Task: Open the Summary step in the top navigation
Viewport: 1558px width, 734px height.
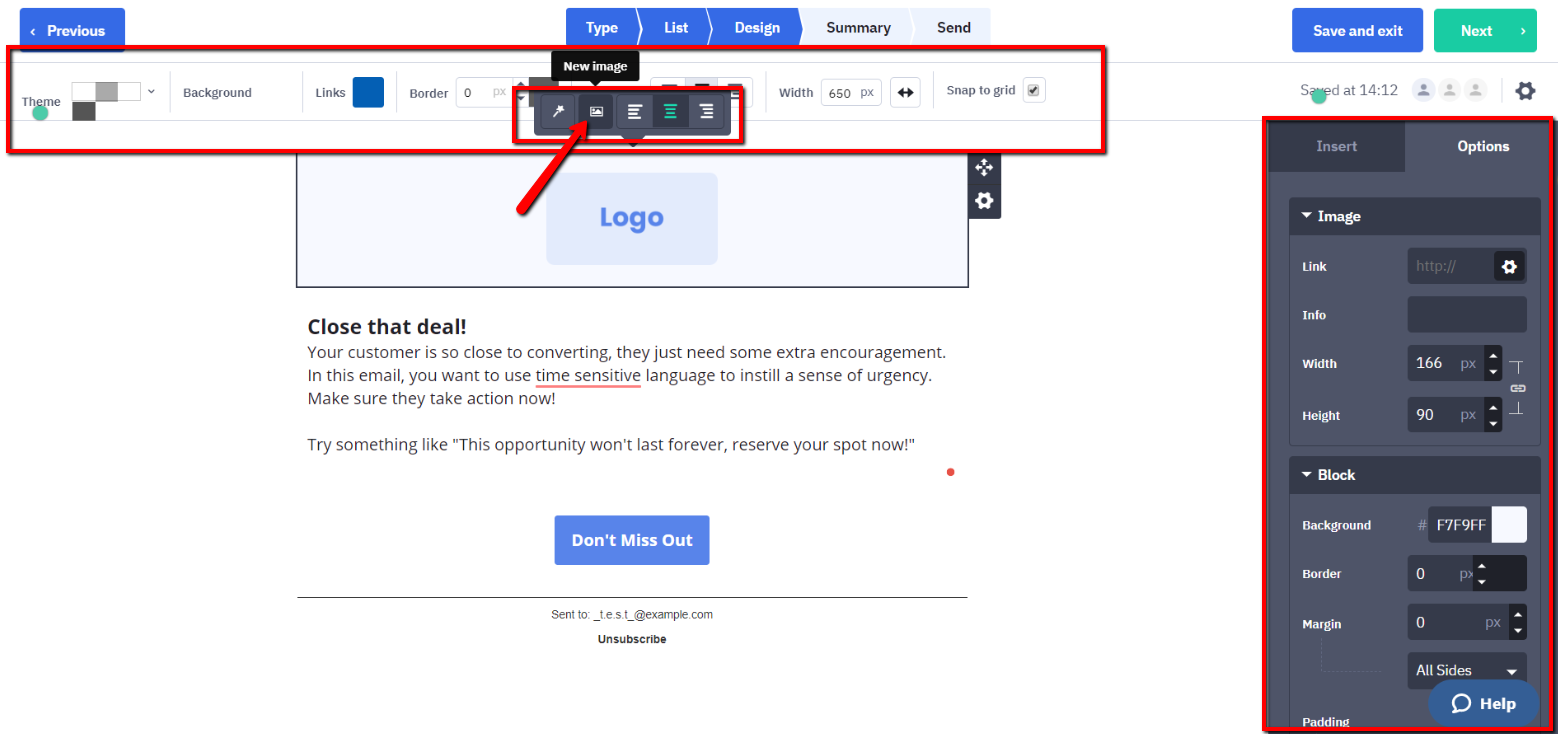Action: pyautogui.click(x=857, y=27)
